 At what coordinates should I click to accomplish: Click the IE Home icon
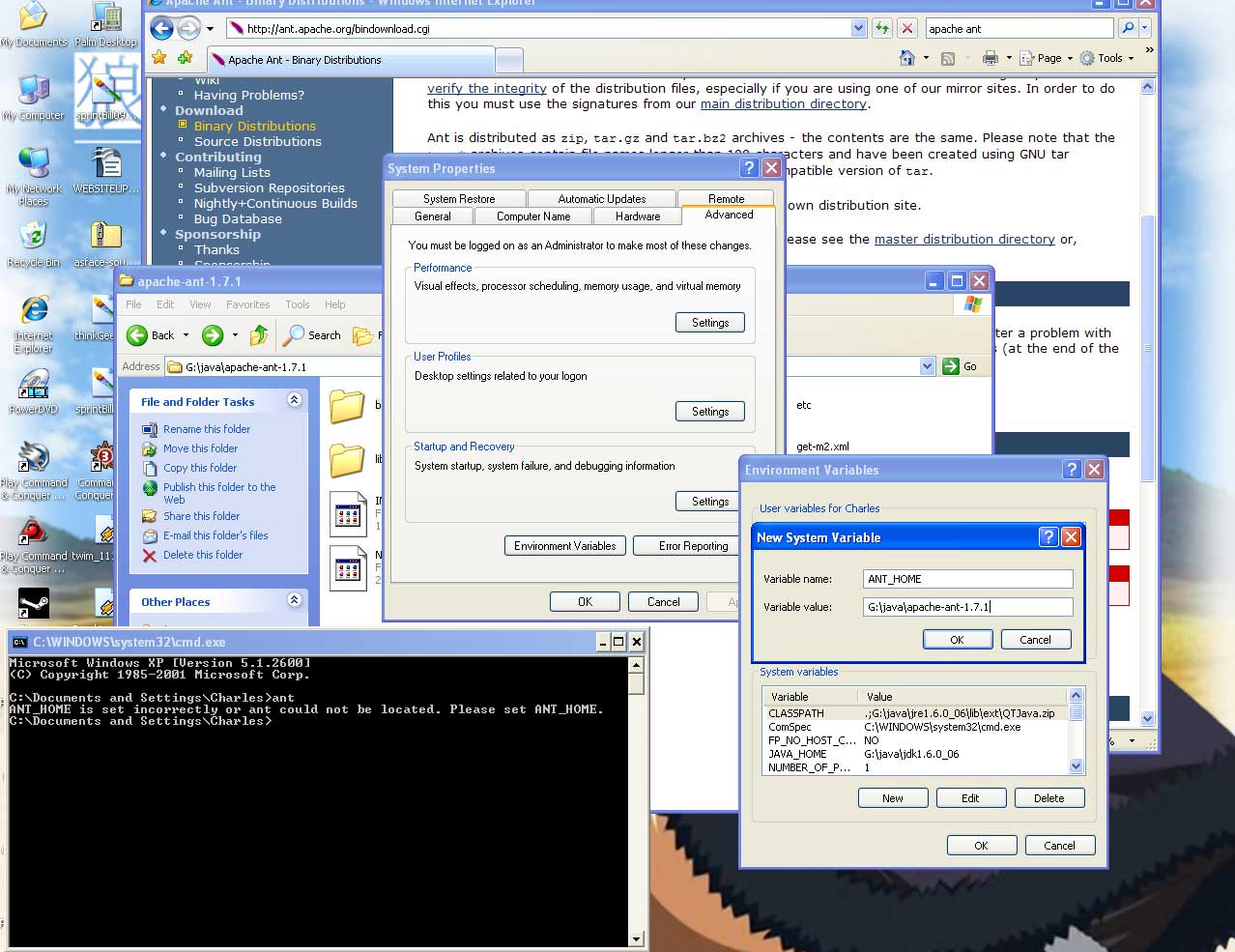click(x=906, y=58)
